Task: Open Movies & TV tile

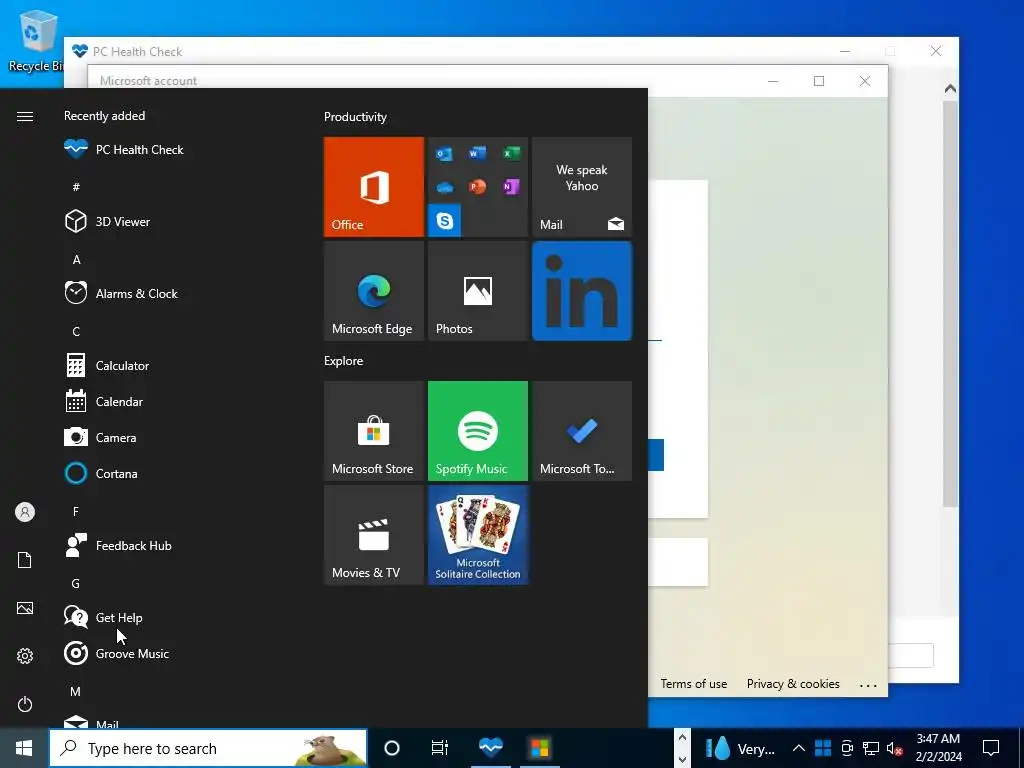Action: point(374,535)
